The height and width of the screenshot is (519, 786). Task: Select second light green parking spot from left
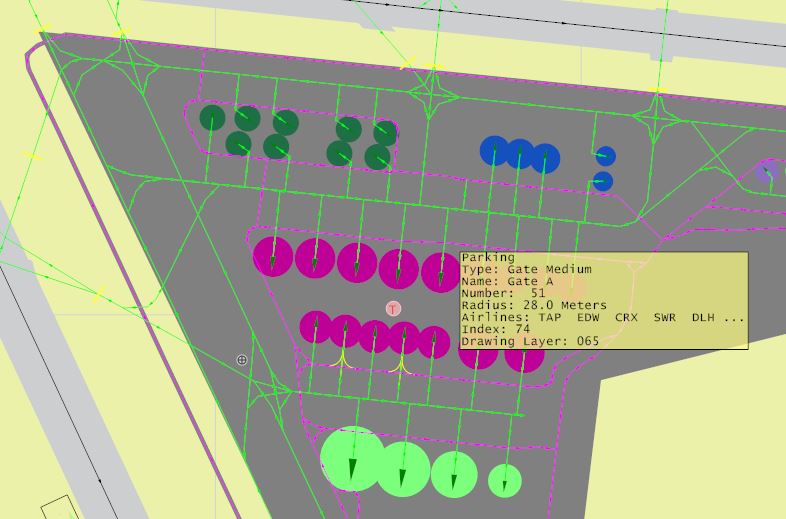click(402, 468)
